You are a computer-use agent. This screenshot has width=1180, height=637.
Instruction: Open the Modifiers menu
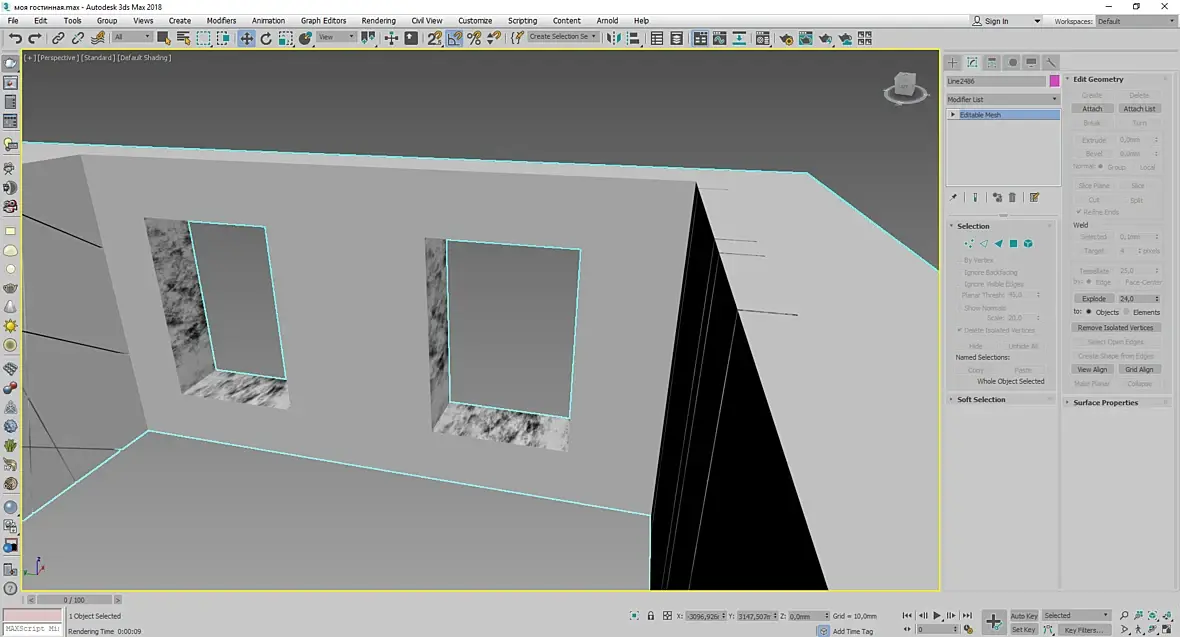221,20
